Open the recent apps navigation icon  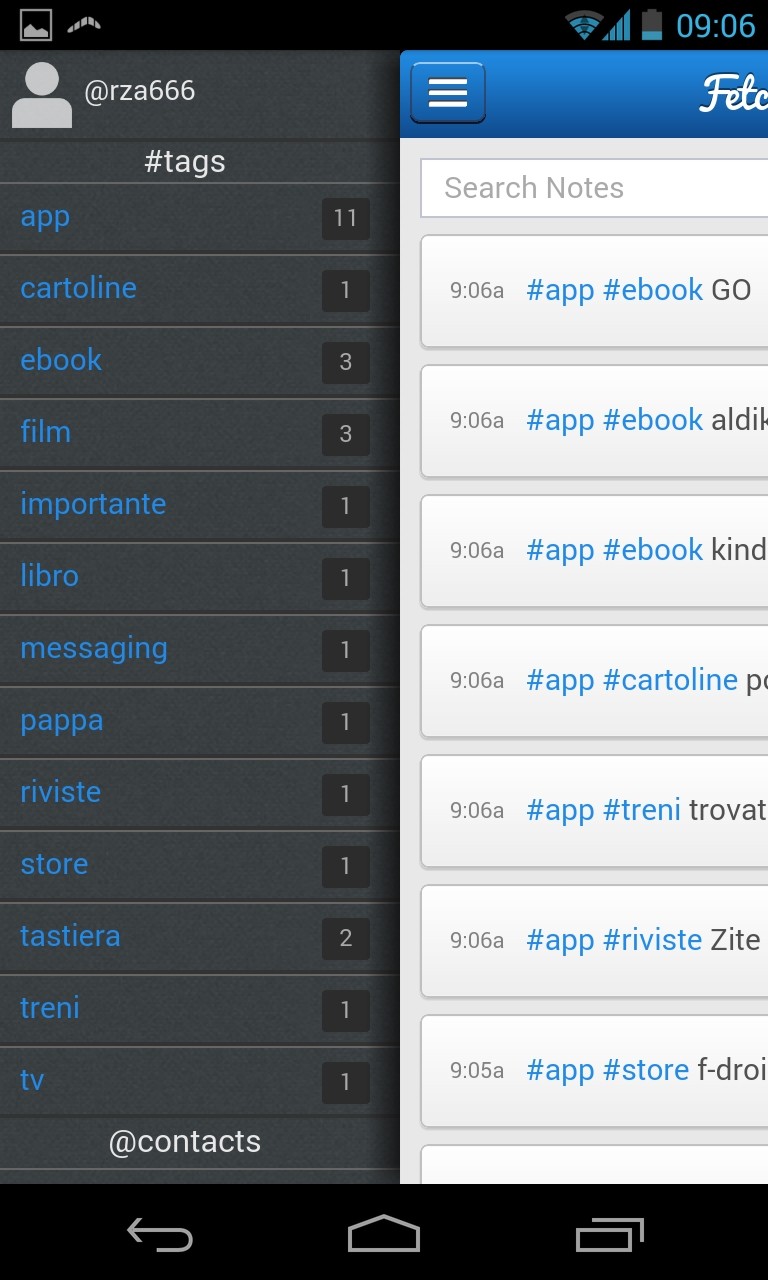tap(610, 1235)
